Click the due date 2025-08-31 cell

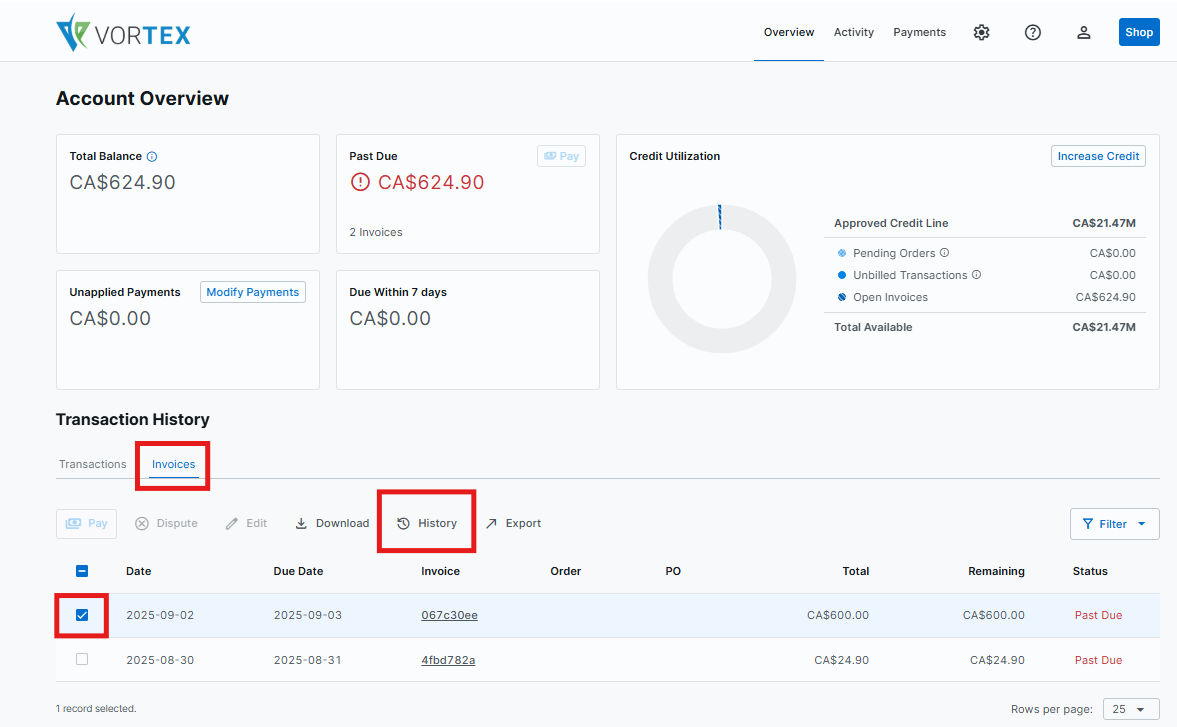(308, 660)
